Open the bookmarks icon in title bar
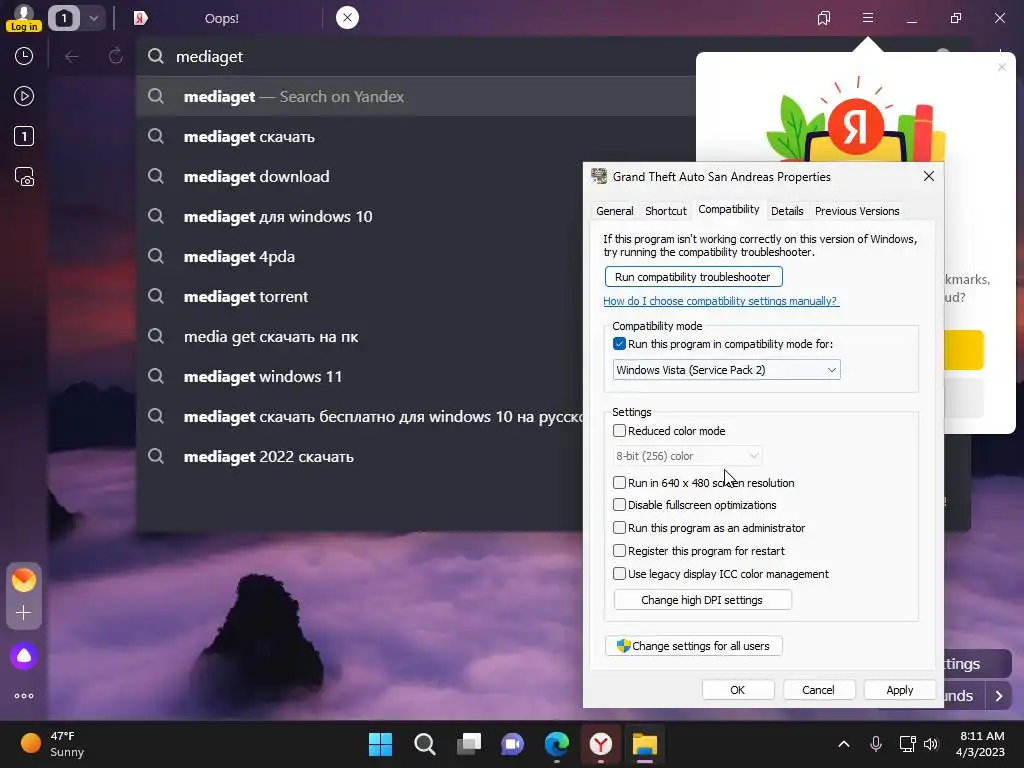This screenshot has width=1024, height=768. (x=824, y=18)
